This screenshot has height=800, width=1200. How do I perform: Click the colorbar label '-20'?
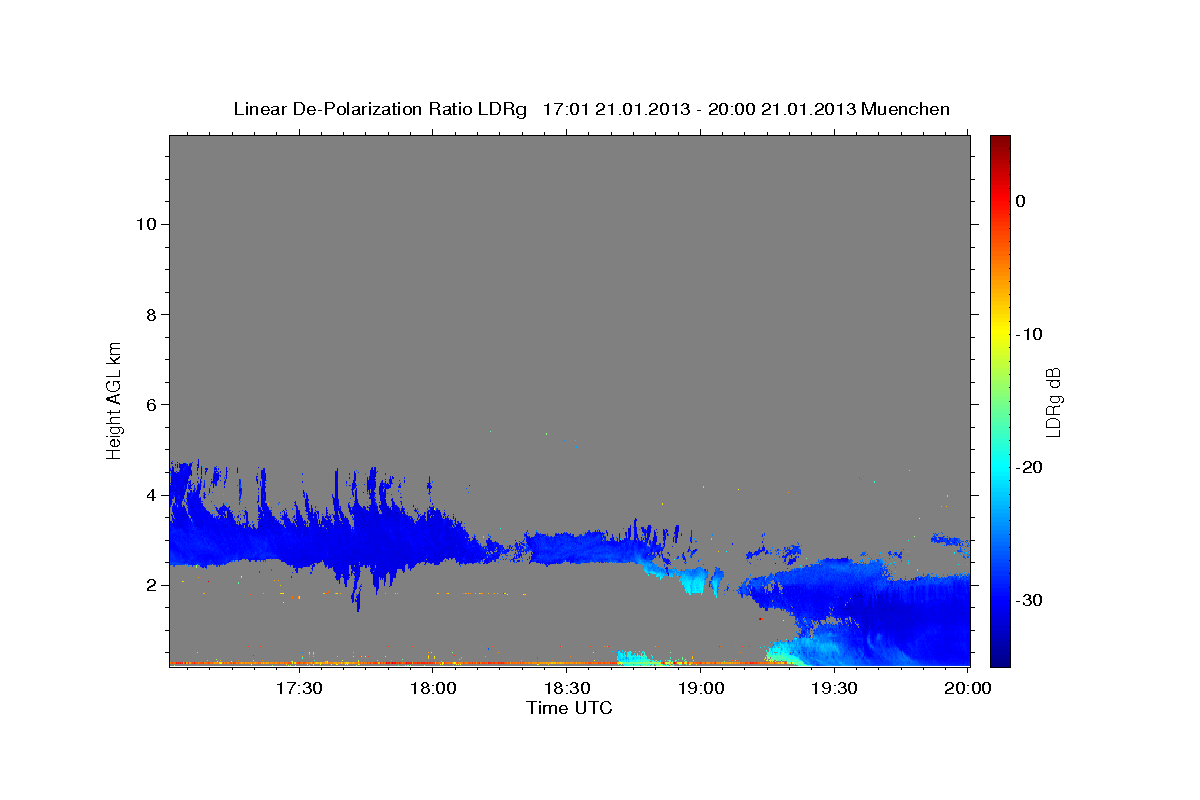pos(1030,467)
